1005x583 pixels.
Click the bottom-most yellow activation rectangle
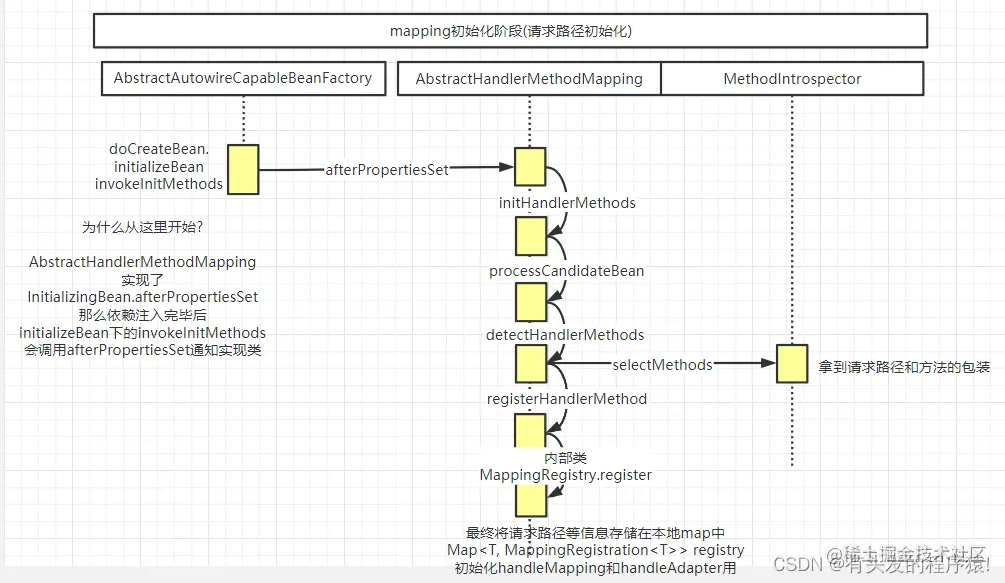click(530, 500)
